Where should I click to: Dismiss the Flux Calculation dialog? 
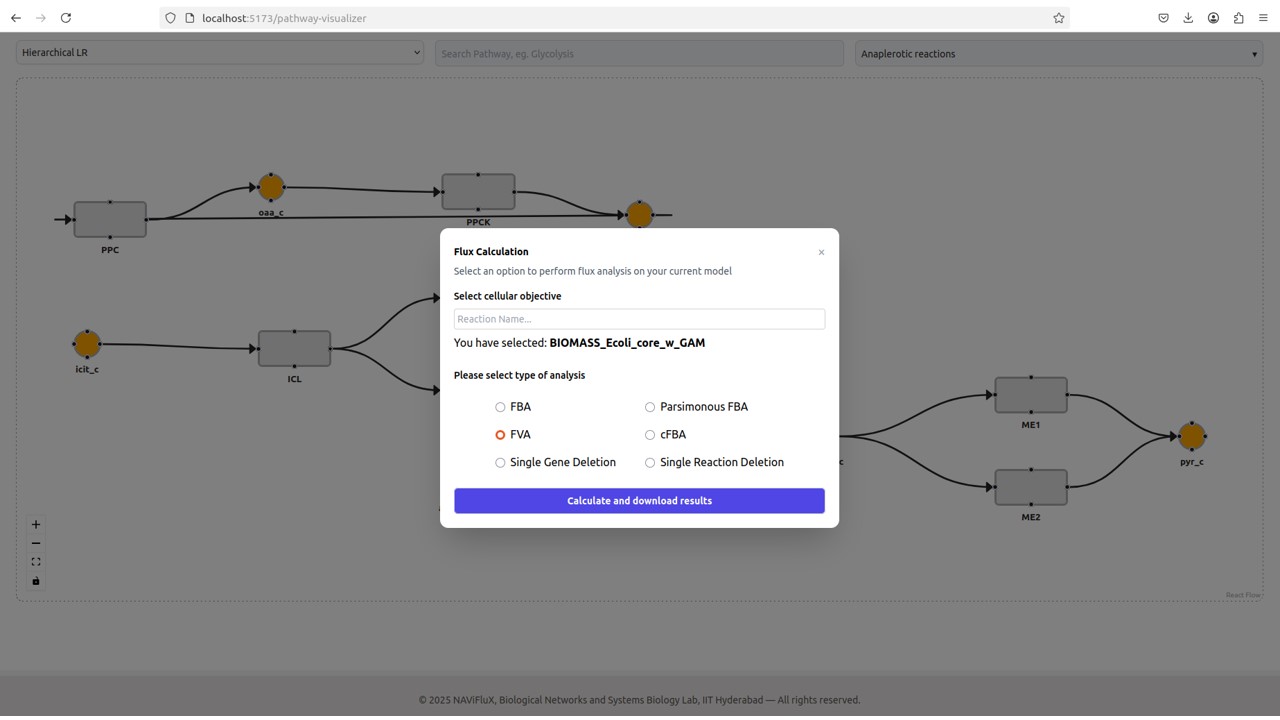pyautogui.click(x=821, y=251)
